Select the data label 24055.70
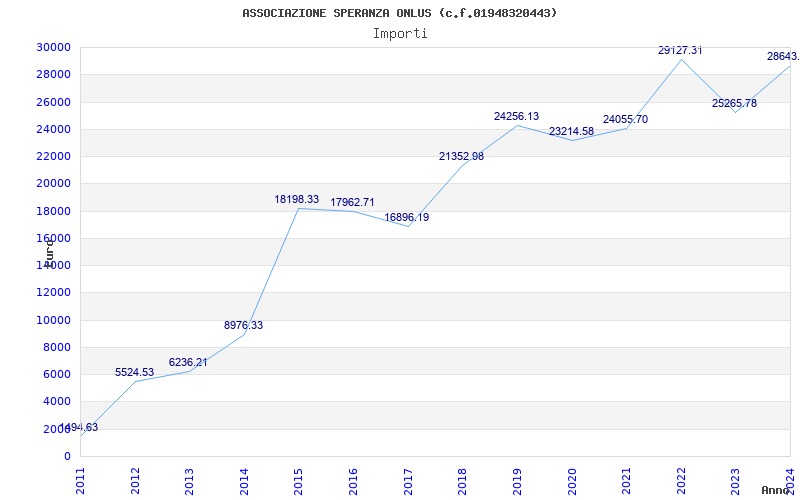The height and width of the screenshot is (500, 800). (626, 119)
